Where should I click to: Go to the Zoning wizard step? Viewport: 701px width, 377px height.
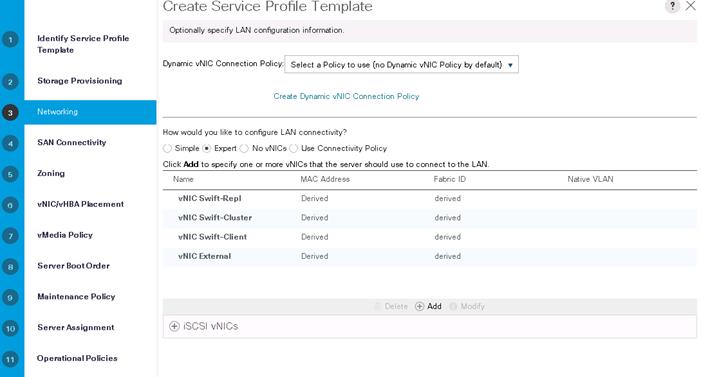[51, 174]
